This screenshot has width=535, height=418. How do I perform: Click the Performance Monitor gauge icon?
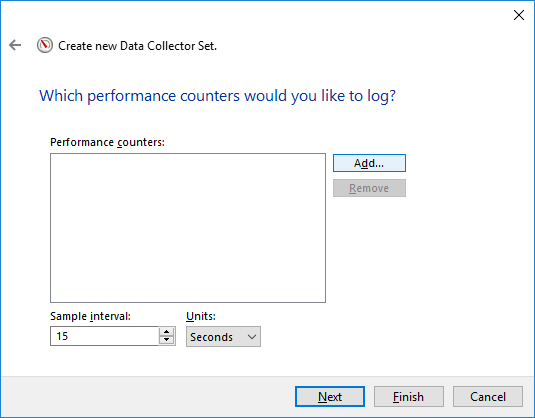click(x=45, y=45)
